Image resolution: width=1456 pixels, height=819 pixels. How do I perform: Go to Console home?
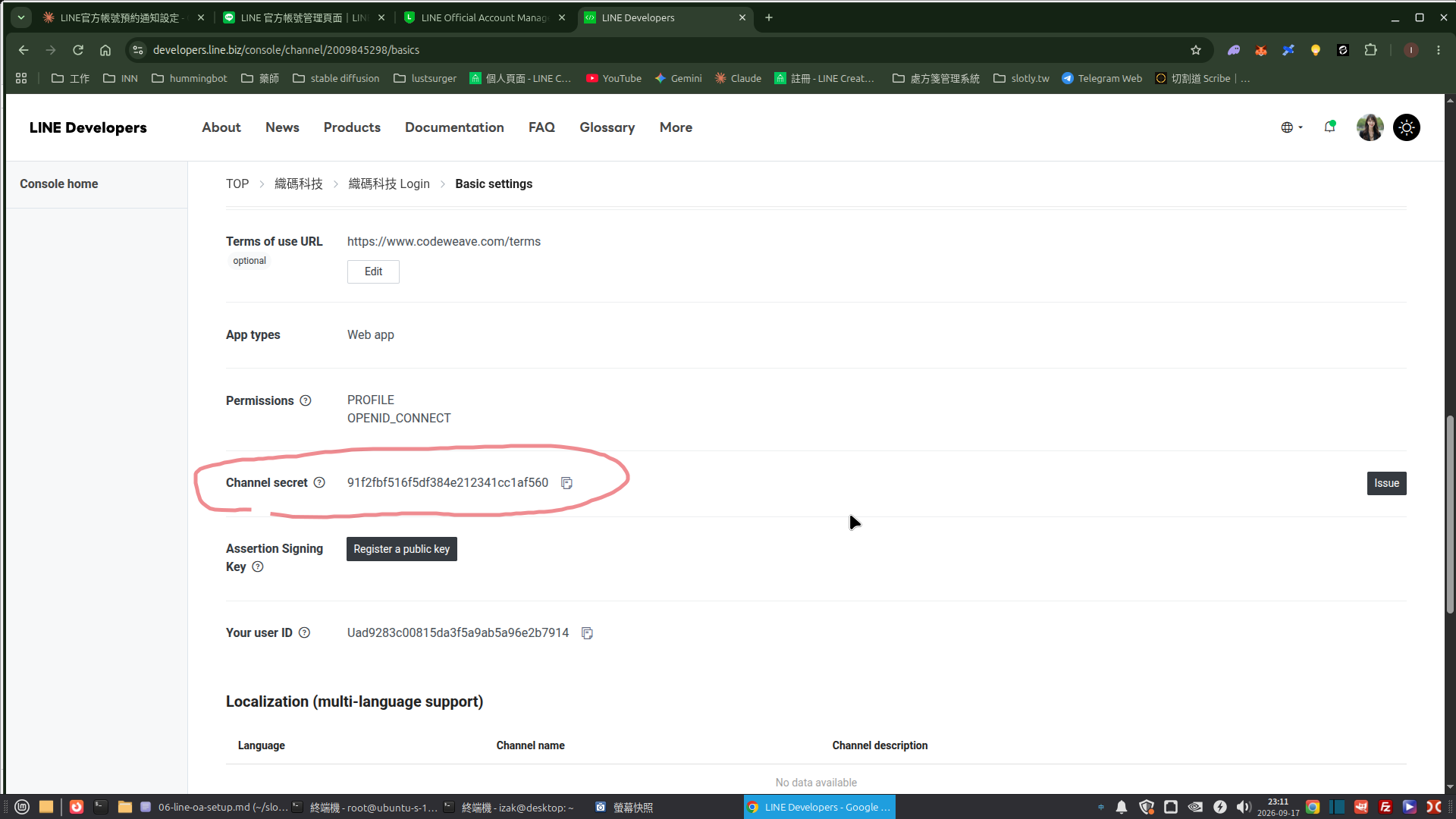click(59, 184)
